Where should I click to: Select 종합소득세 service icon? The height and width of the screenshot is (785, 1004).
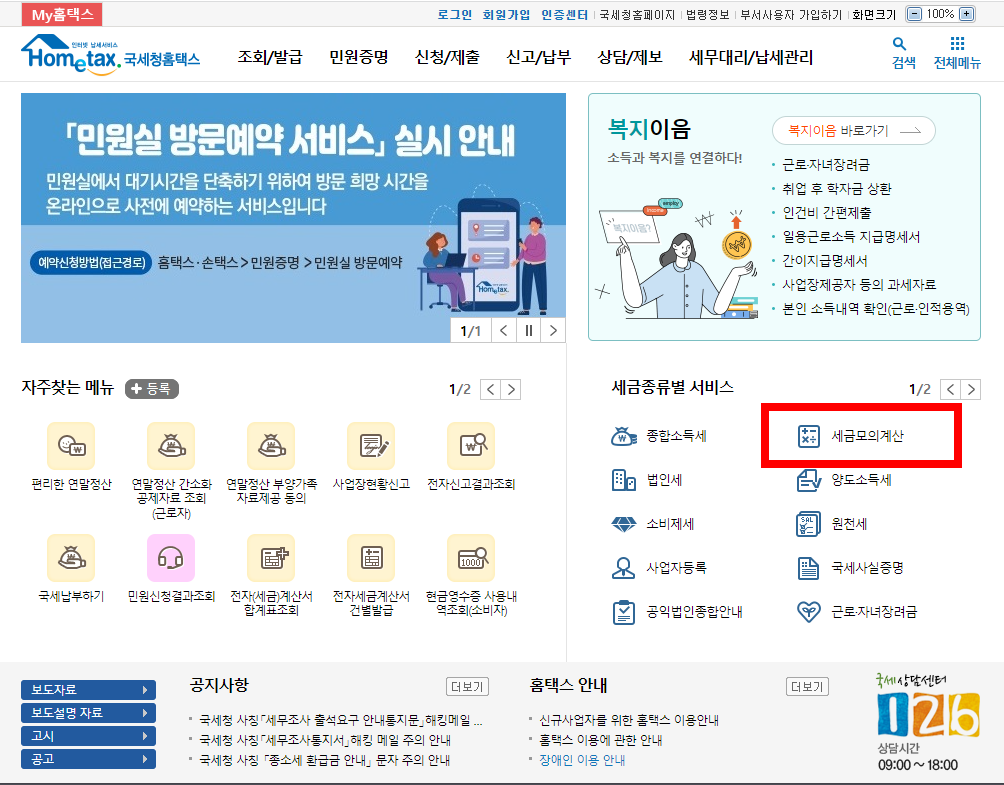click(624, 436)
